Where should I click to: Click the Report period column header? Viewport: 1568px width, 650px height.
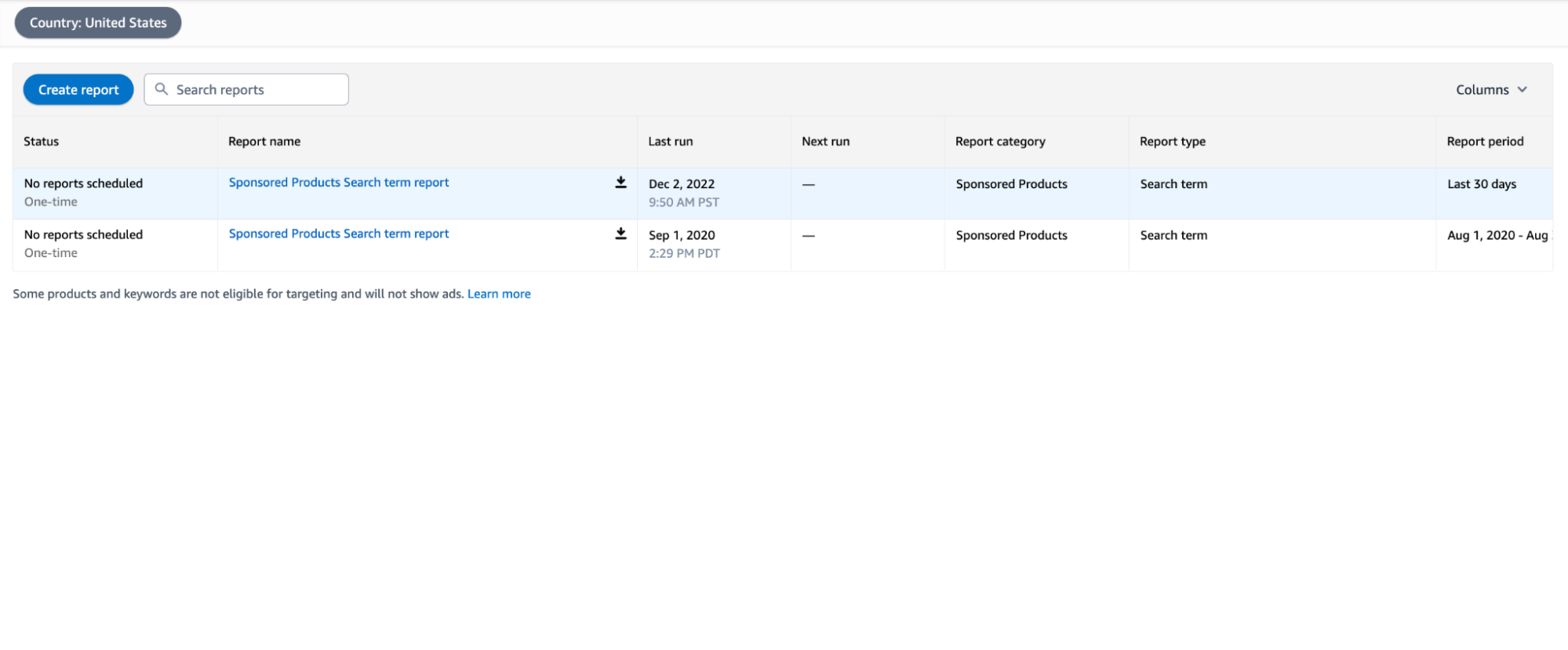pyautogui.click(x=1485, y=141)
